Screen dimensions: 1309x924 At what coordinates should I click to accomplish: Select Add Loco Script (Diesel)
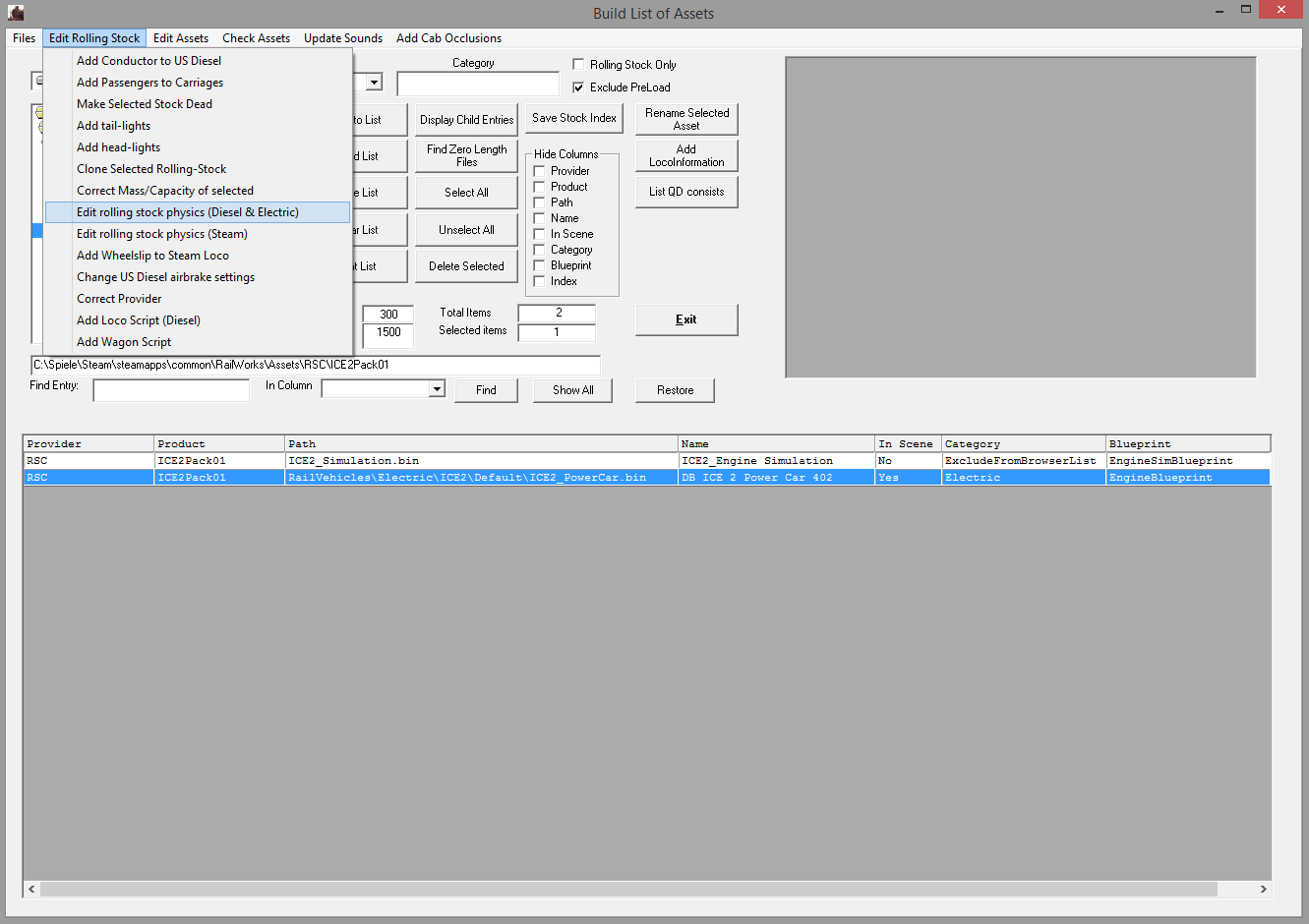[198, 320]
